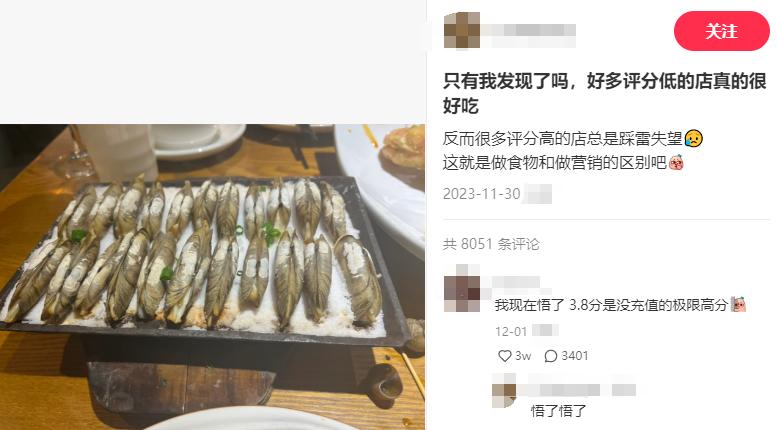Click the pig emoji in the comment
This screenshot has height=430, width=777.
click(x=738, y=304)
